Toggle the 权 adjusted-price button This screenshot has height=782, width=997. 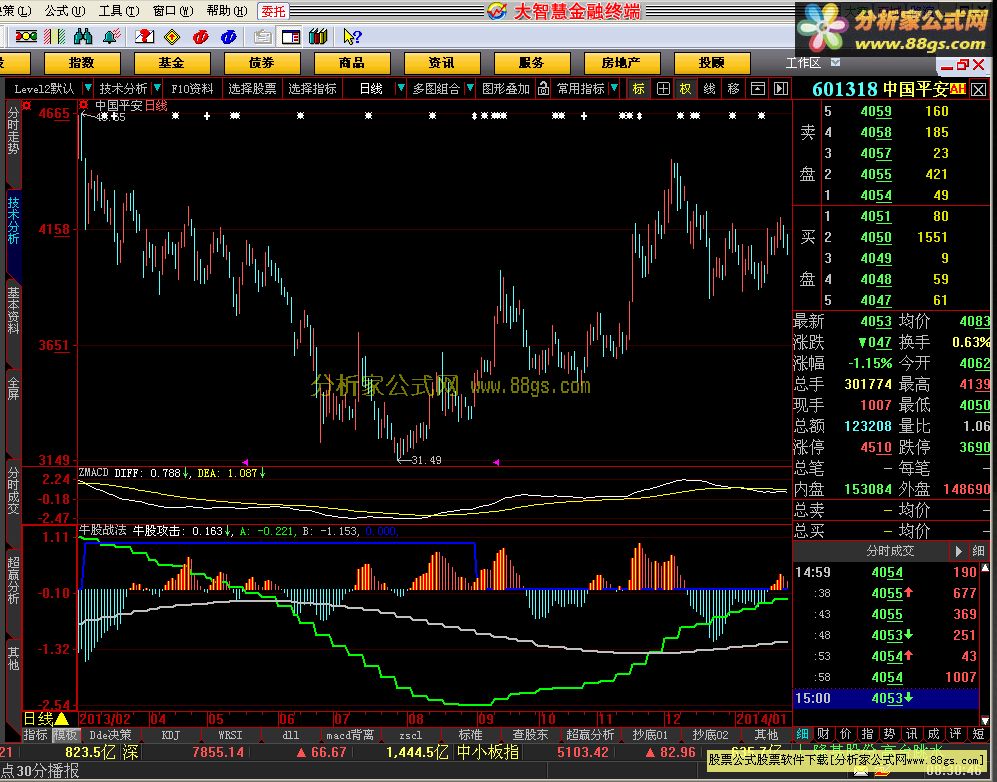pyautogui.click(x=685, y=88)
